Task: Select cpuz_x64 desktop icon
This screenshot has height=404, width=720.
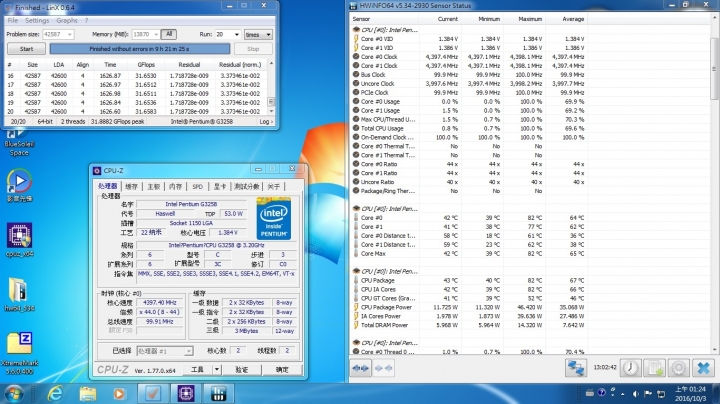Action: point(19,240)
